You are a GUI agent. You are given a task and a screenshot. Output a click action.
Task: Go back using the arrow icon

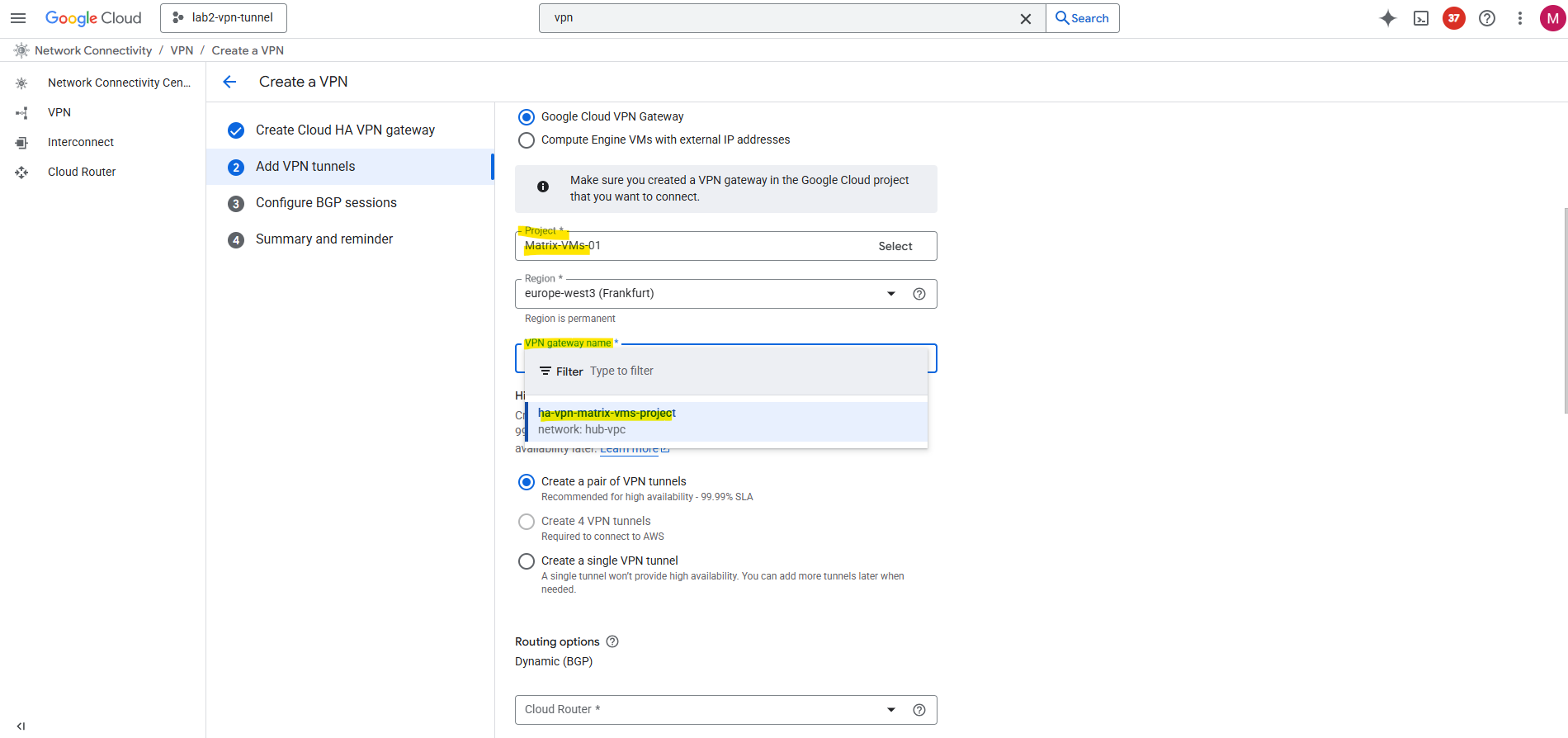coord(229,82)
